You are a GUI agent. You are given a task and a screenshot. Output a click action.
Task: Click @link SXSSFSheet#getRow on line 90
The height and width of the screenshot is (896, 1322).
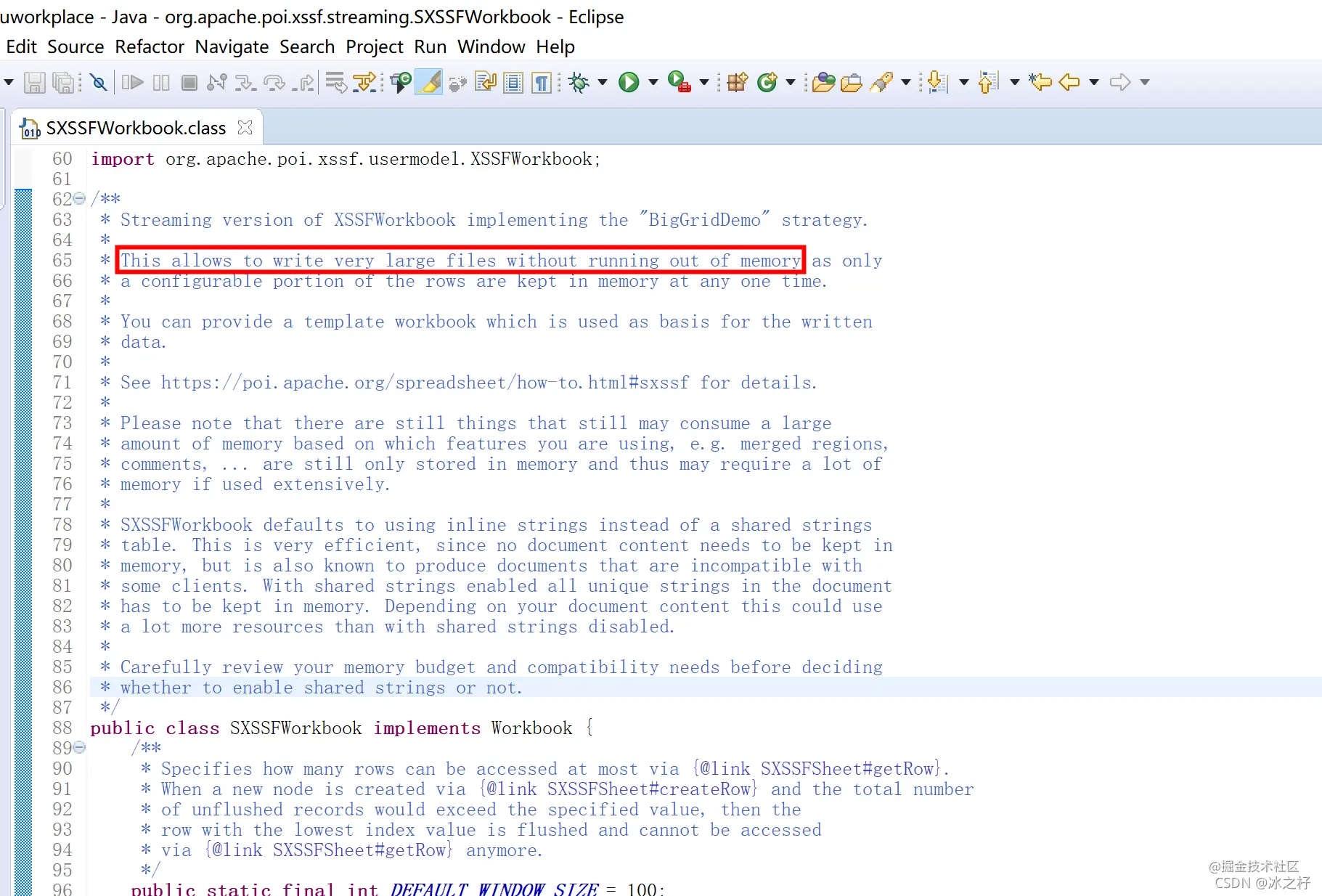click(x=817, y=769)
